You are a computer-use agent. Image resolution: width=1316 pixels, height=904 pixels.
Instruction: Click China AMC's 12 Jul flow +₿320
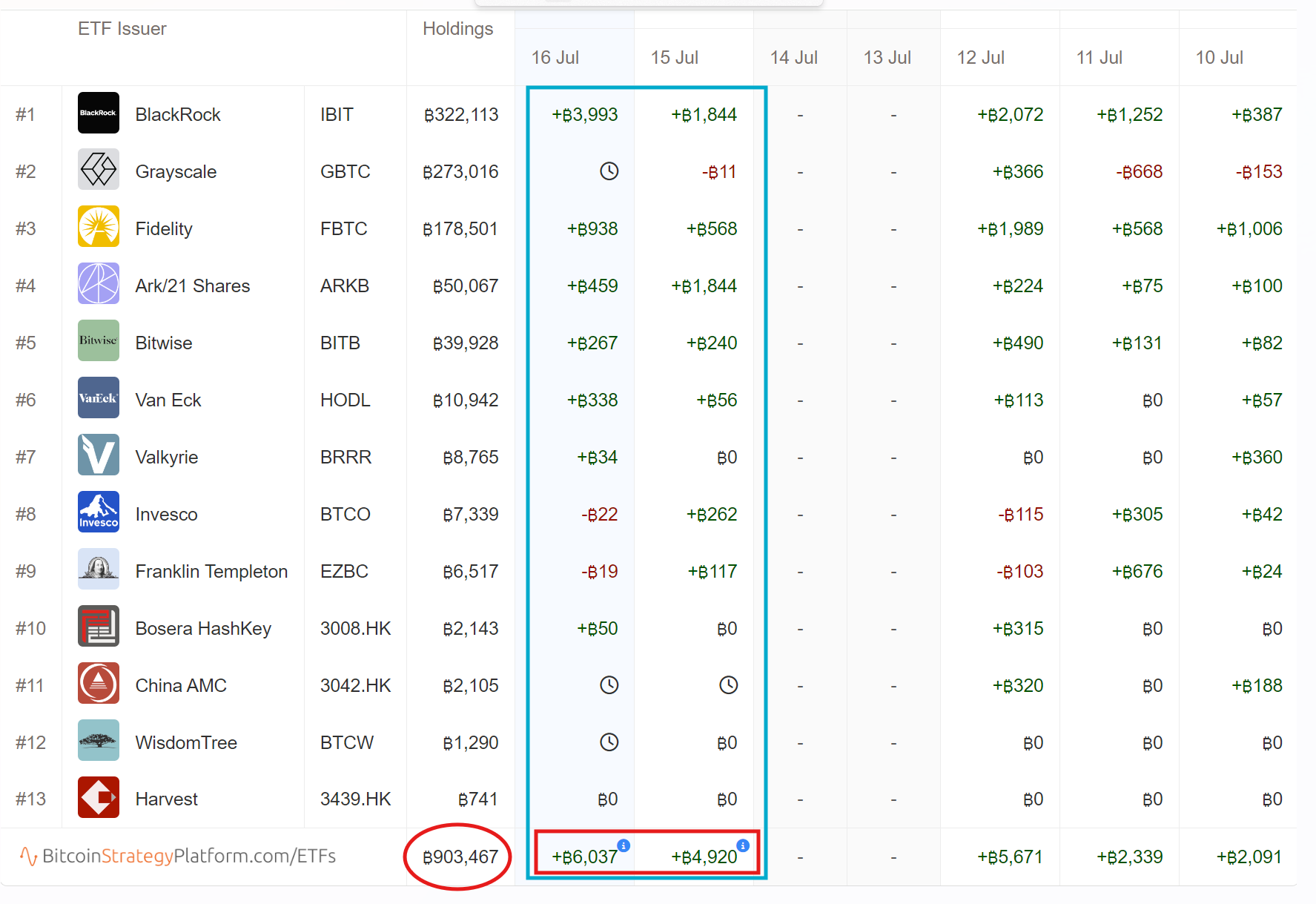pyautogui.click(x=1017, y=686)
